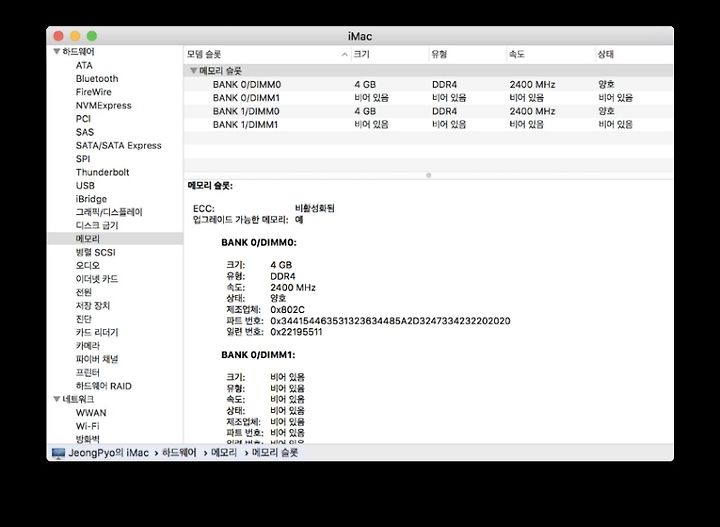Select the BANK 0/DIMM1 table row

[428, 98]
